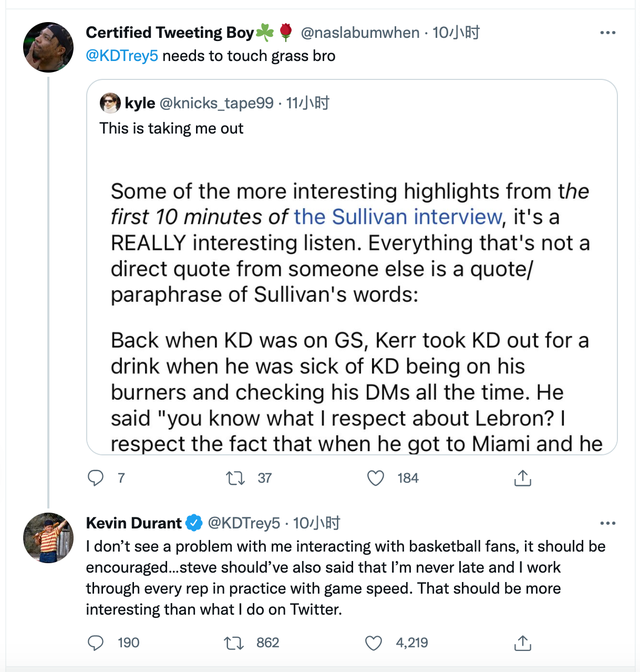Screen dimensions: 640x672
Task: Open kyle's small profile avatar
Action: (110, 103)
